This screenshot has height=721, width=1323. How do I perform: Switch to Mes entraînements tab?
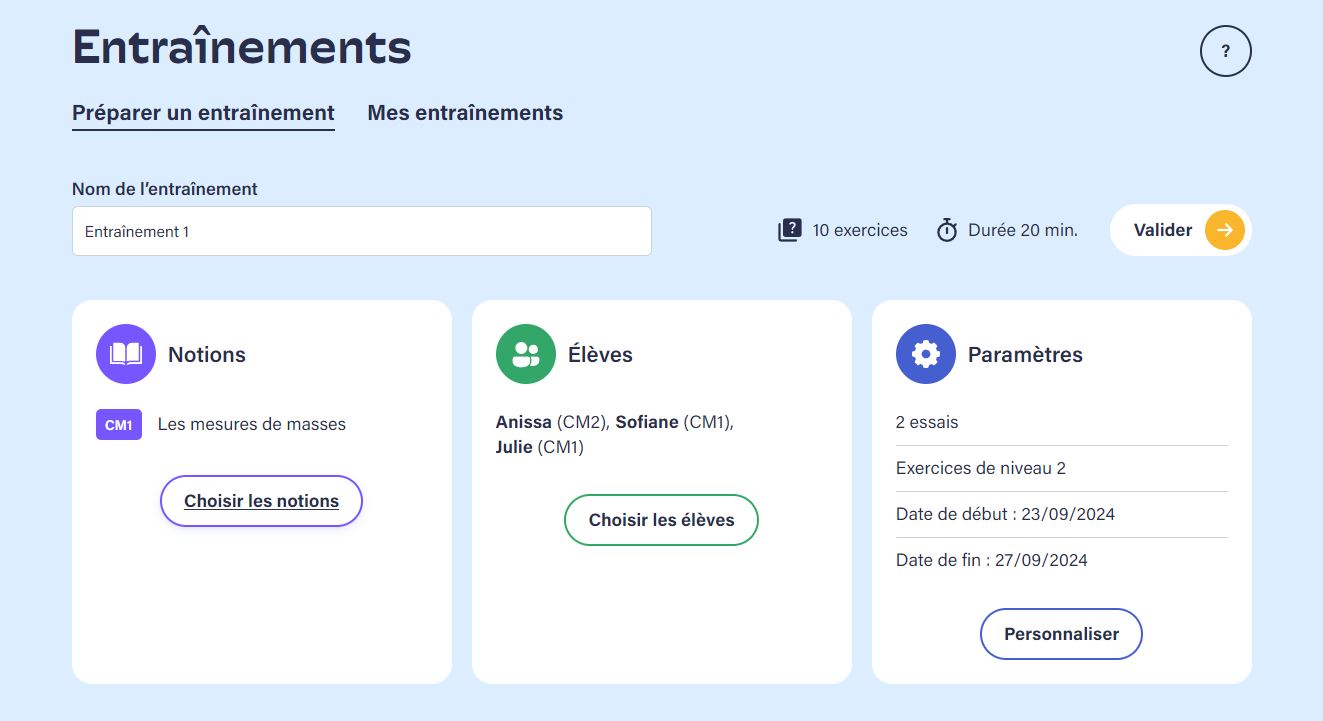tap(465, 113)
